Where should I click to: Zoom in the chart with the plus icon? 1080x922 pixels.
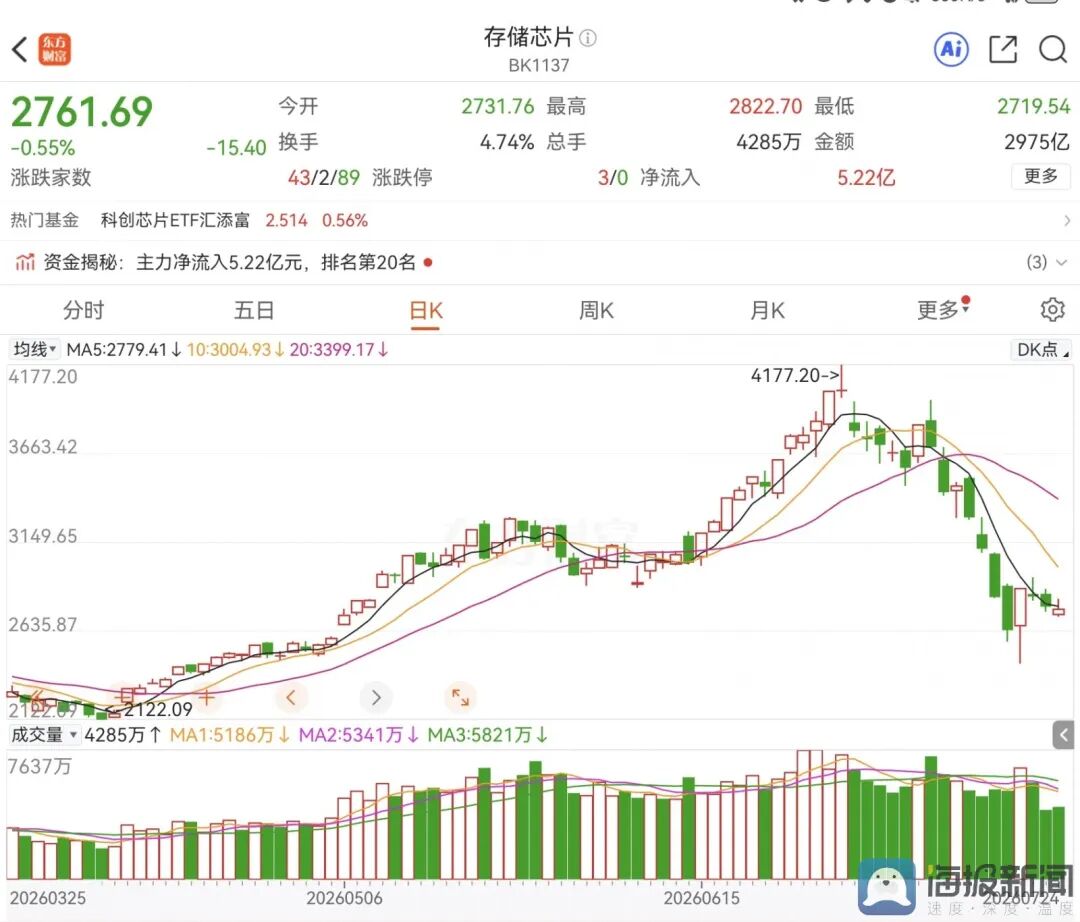click(x=206, y=696)
